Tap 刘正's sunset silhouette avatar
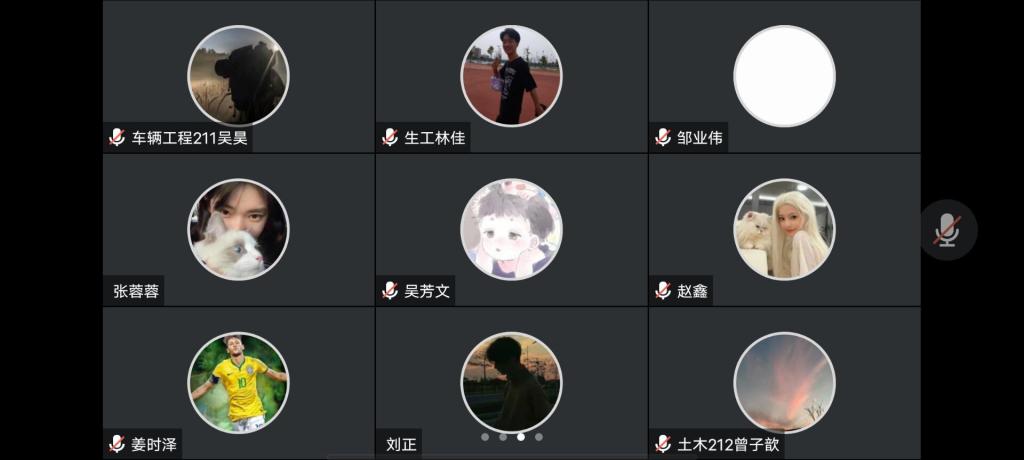The height and width of the screenshot is (460, 1024). pos(511,382)
